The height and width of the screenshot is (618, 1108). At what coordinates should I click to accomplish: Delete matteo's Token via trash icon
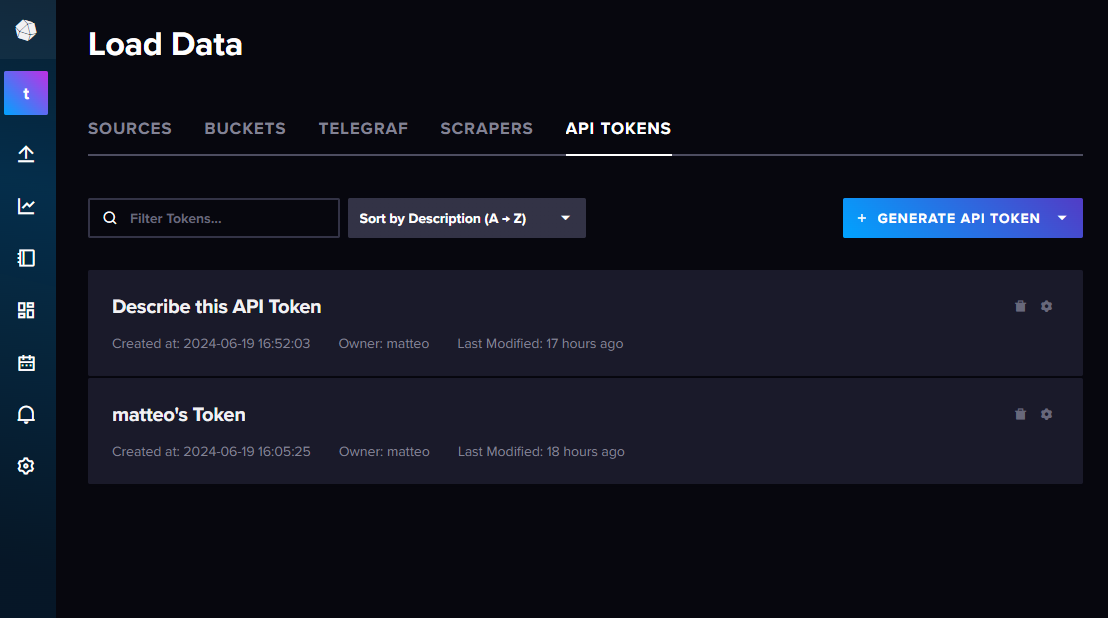[1020, 414]
